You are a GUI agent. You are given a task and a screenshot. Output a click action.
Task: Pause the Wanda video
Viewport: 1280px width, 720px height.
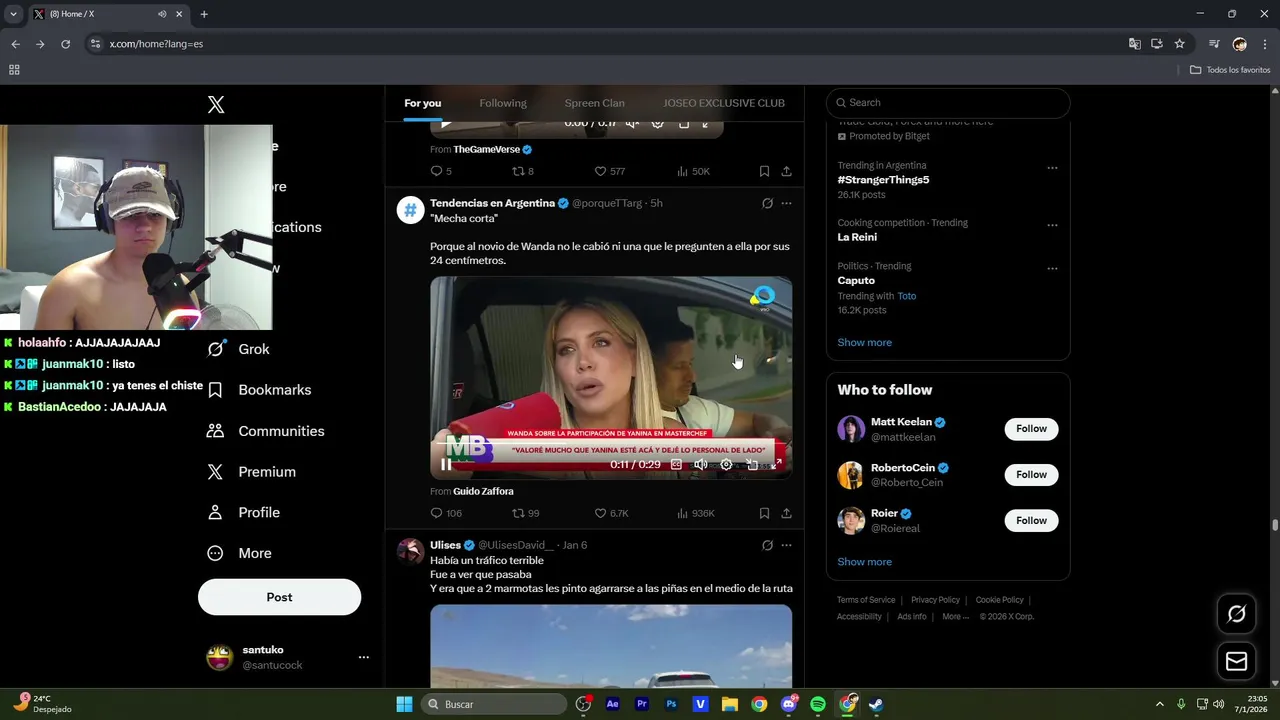(446, 464)
